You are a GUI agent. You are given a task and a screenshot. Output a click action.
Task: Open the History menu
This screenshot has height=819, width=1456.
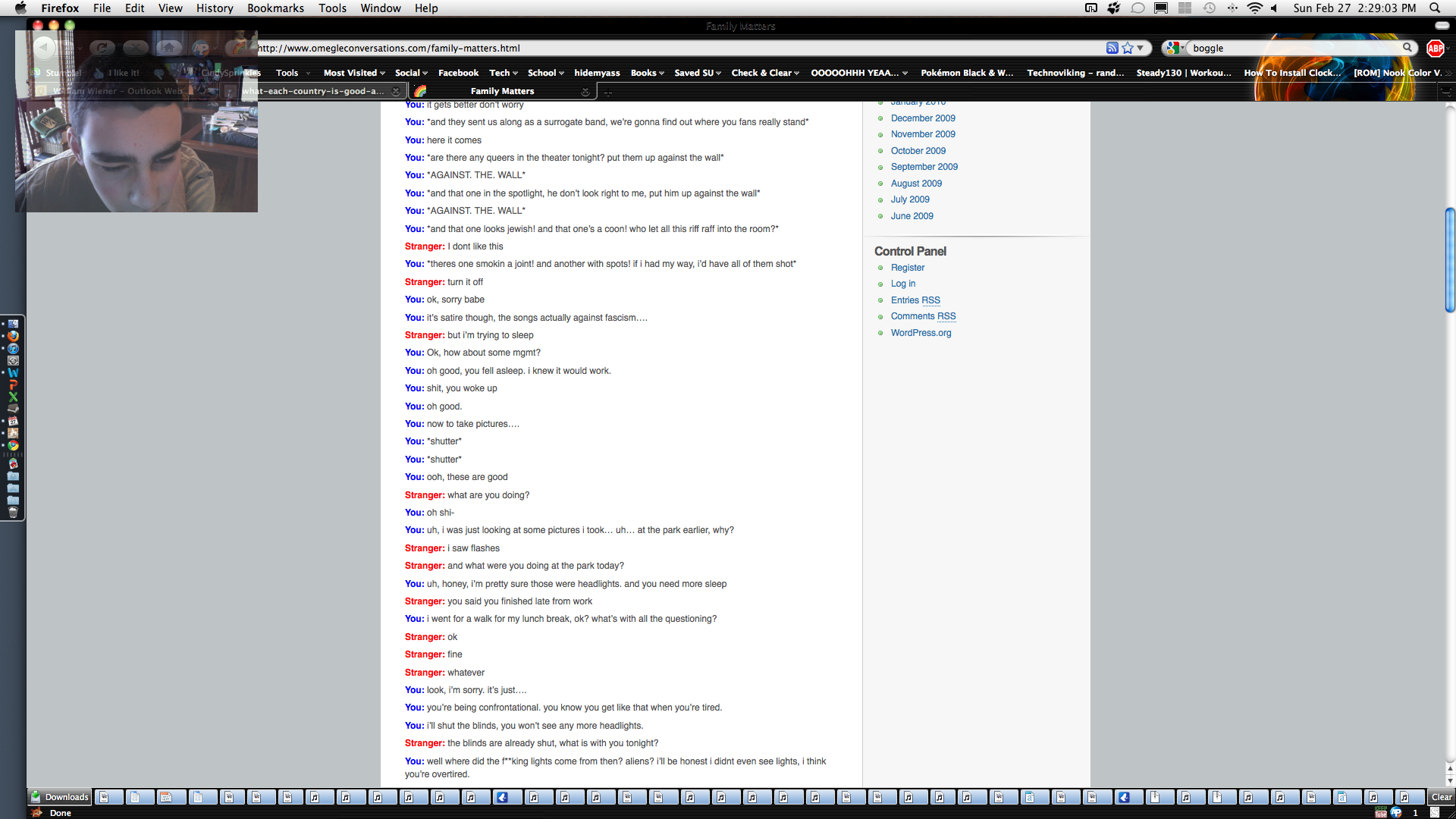(x=215, y=8)
